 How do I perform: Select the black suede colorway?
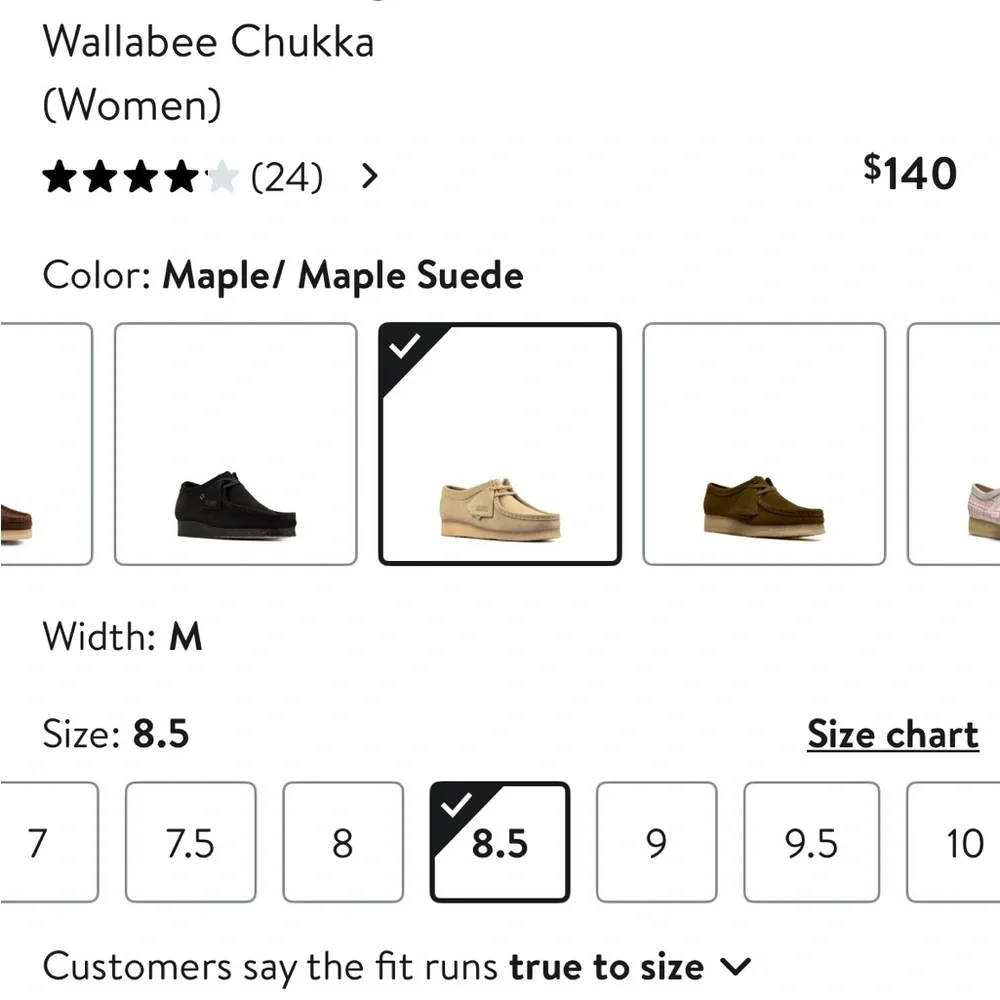(x=235, y=444)
